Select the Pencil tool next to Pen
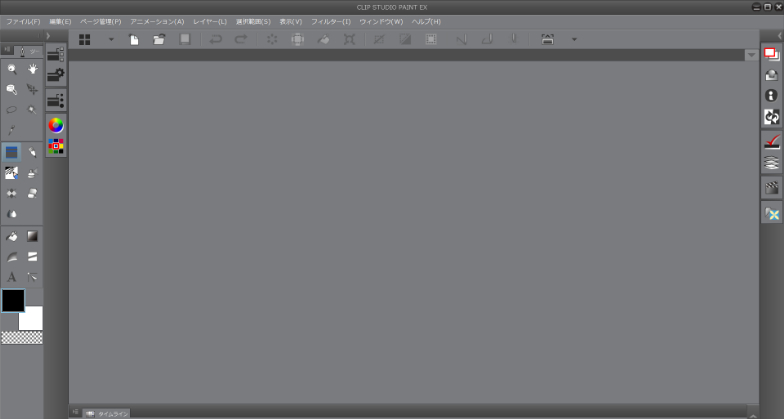 (x=32, y=152)
